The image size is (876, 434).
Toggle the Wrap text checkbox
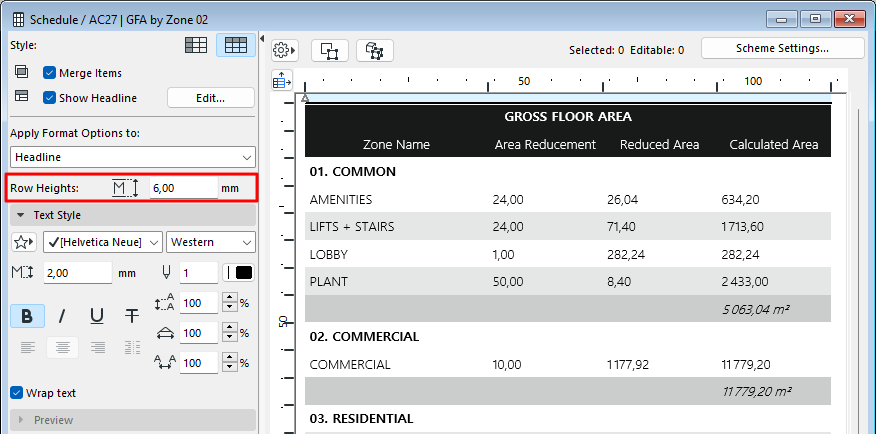tap(16, 393)
